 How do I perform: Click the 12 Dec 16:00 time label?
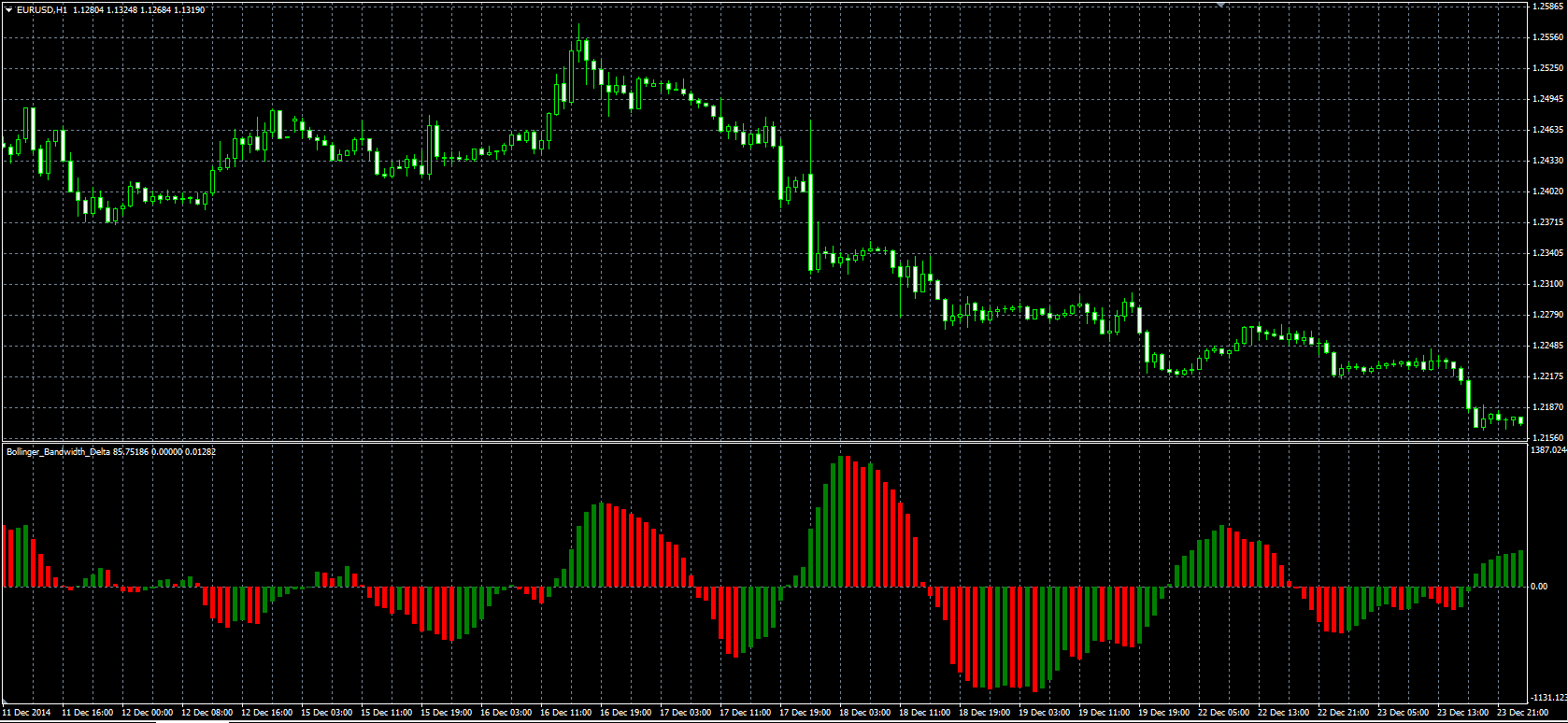pos(267,713)
